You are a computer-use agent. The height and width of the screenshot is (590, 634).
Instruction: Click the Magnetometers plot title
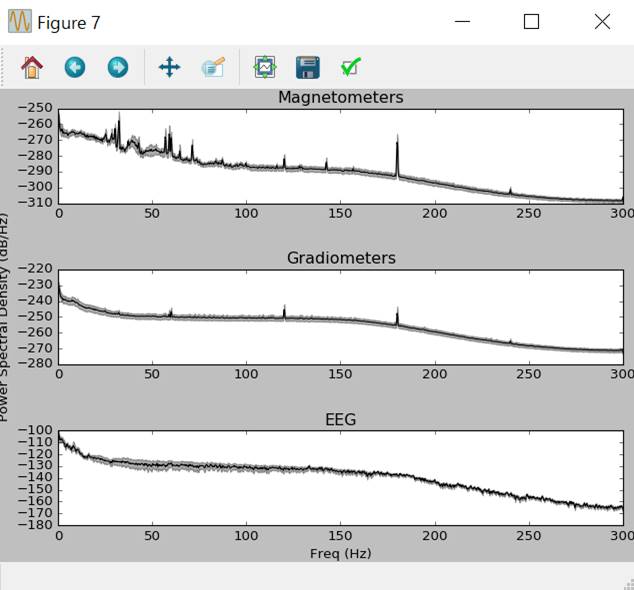(340, 97)
